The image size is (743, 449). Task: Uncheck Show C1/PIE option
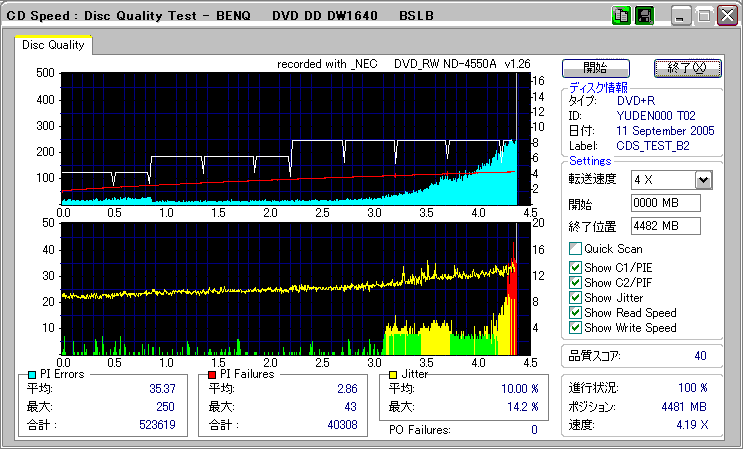pyautogui.click(x=575, y=266)
